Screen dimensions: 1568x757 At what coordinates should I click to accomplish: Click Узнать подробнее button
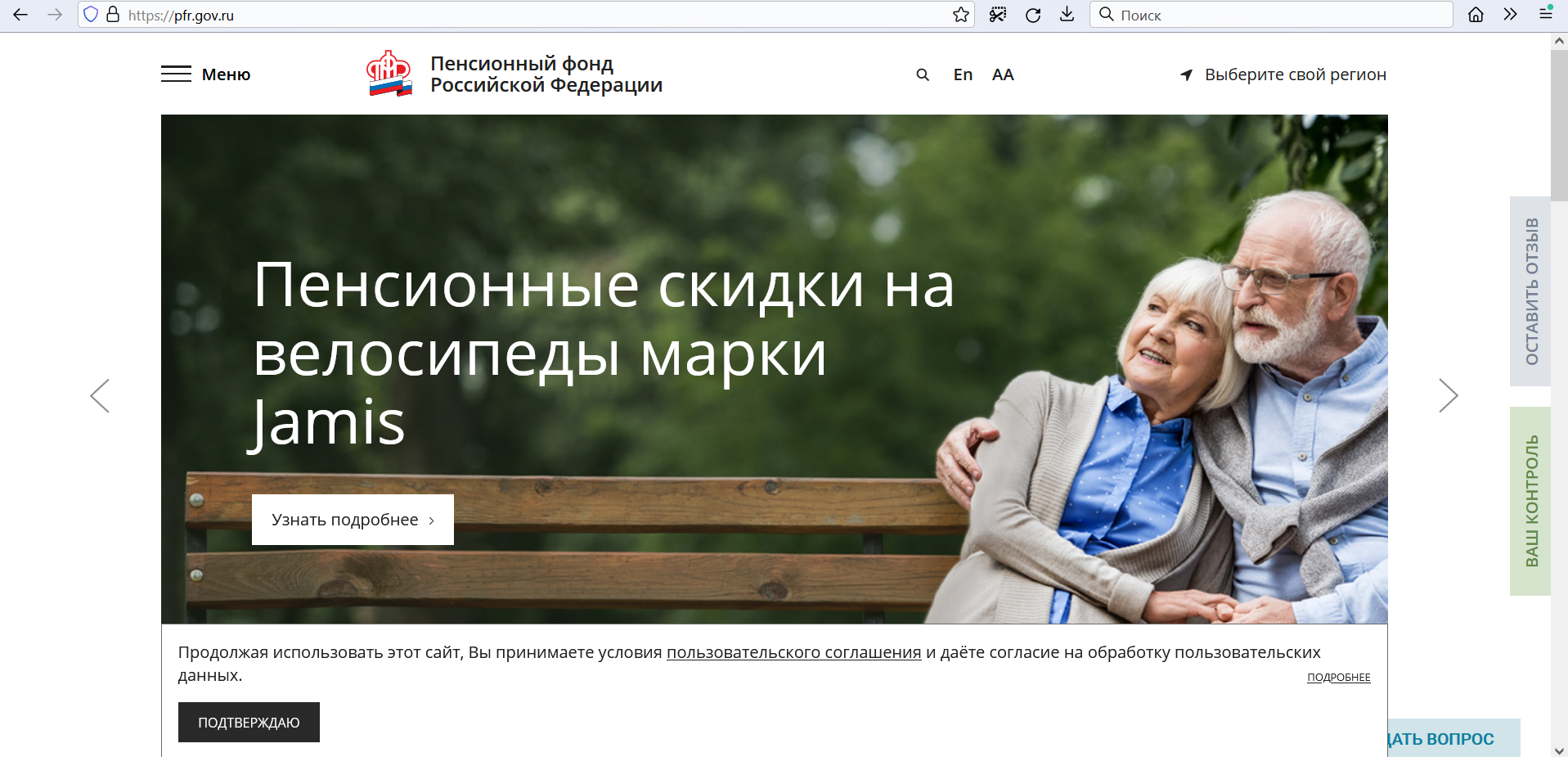coord(353,520)
